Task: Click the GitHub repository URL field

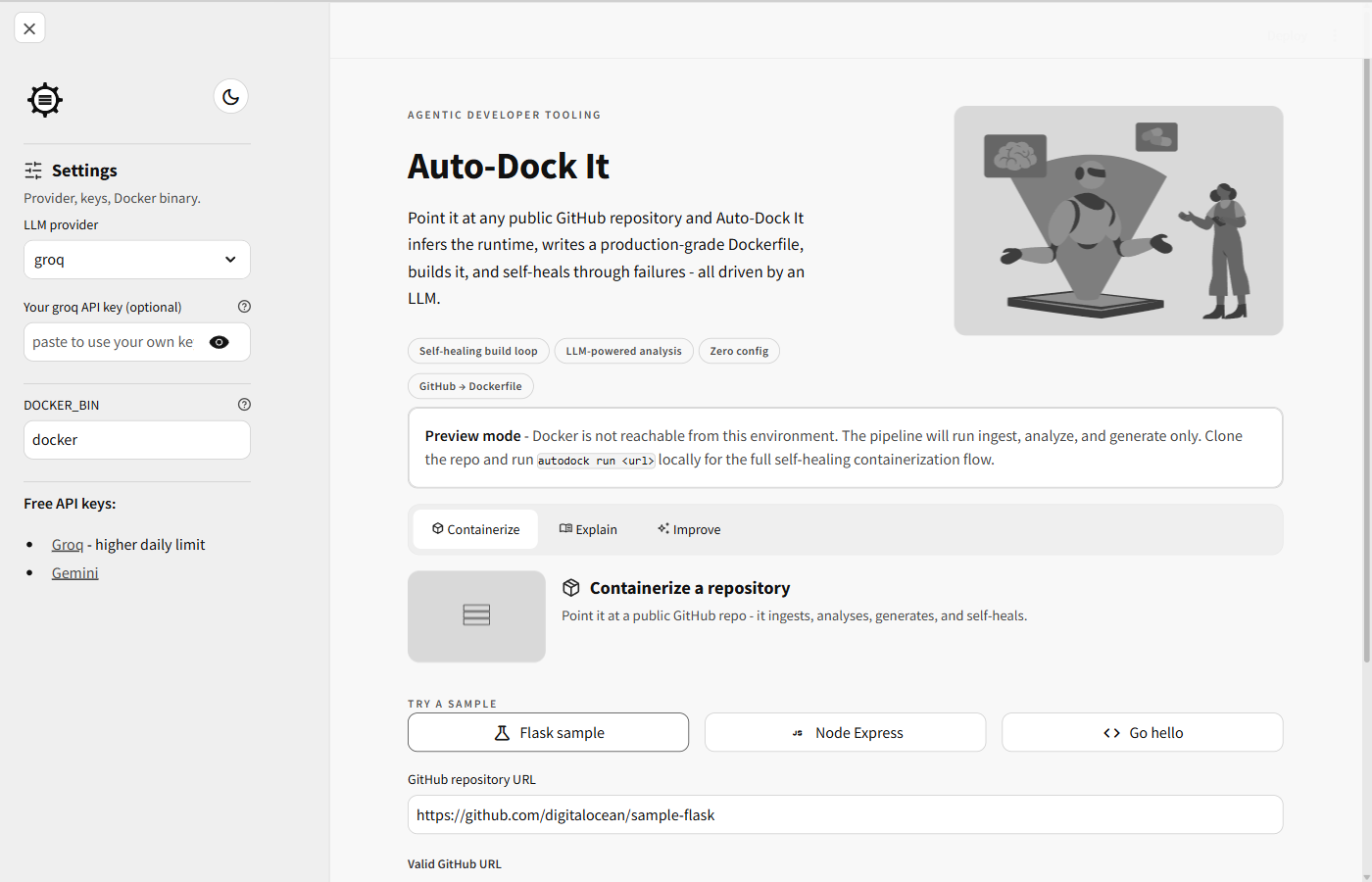Action: (x=845, y=814)
